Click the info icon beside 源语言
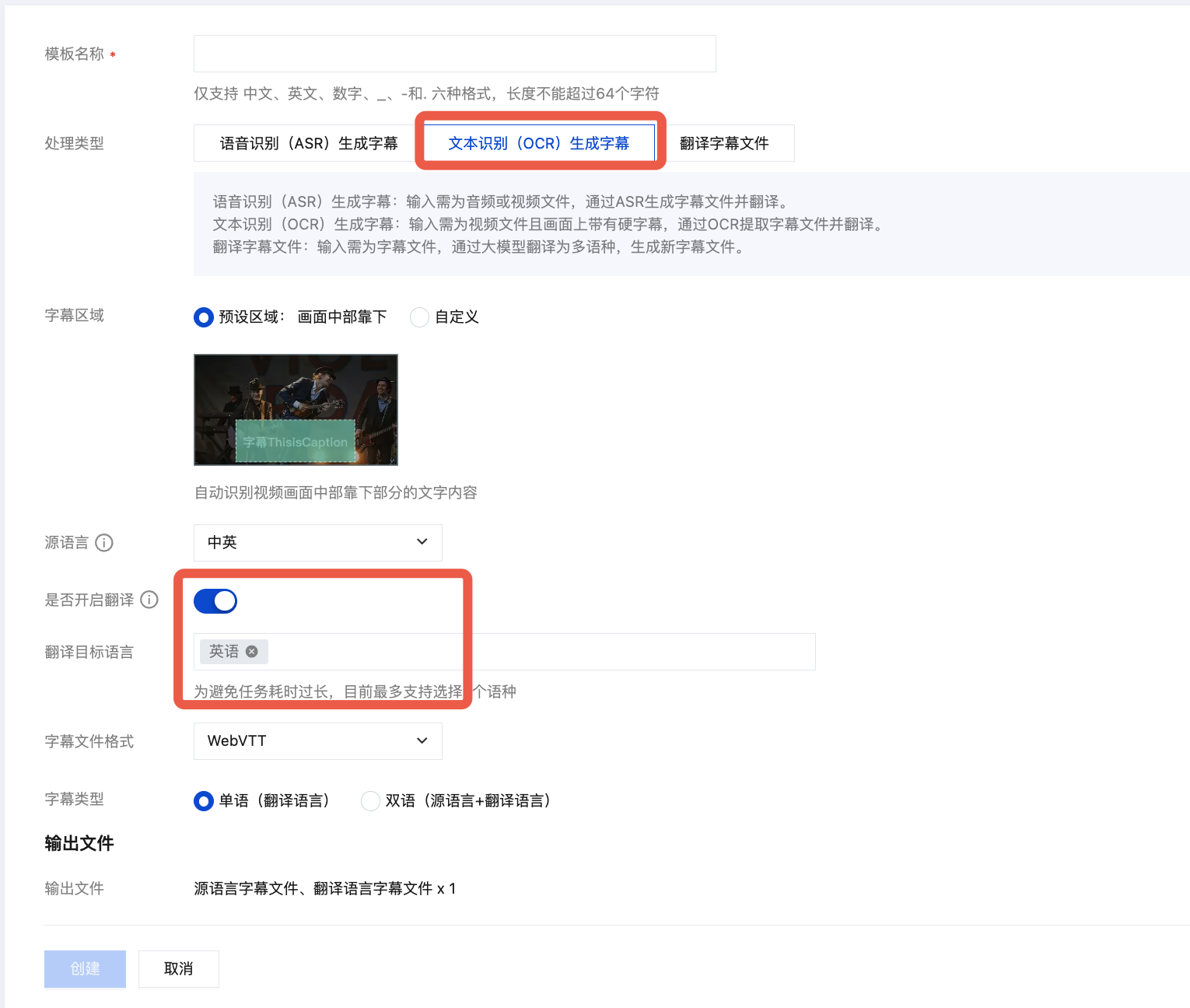The width and height of the screenshot is (1190, 1008). [104, 543]
